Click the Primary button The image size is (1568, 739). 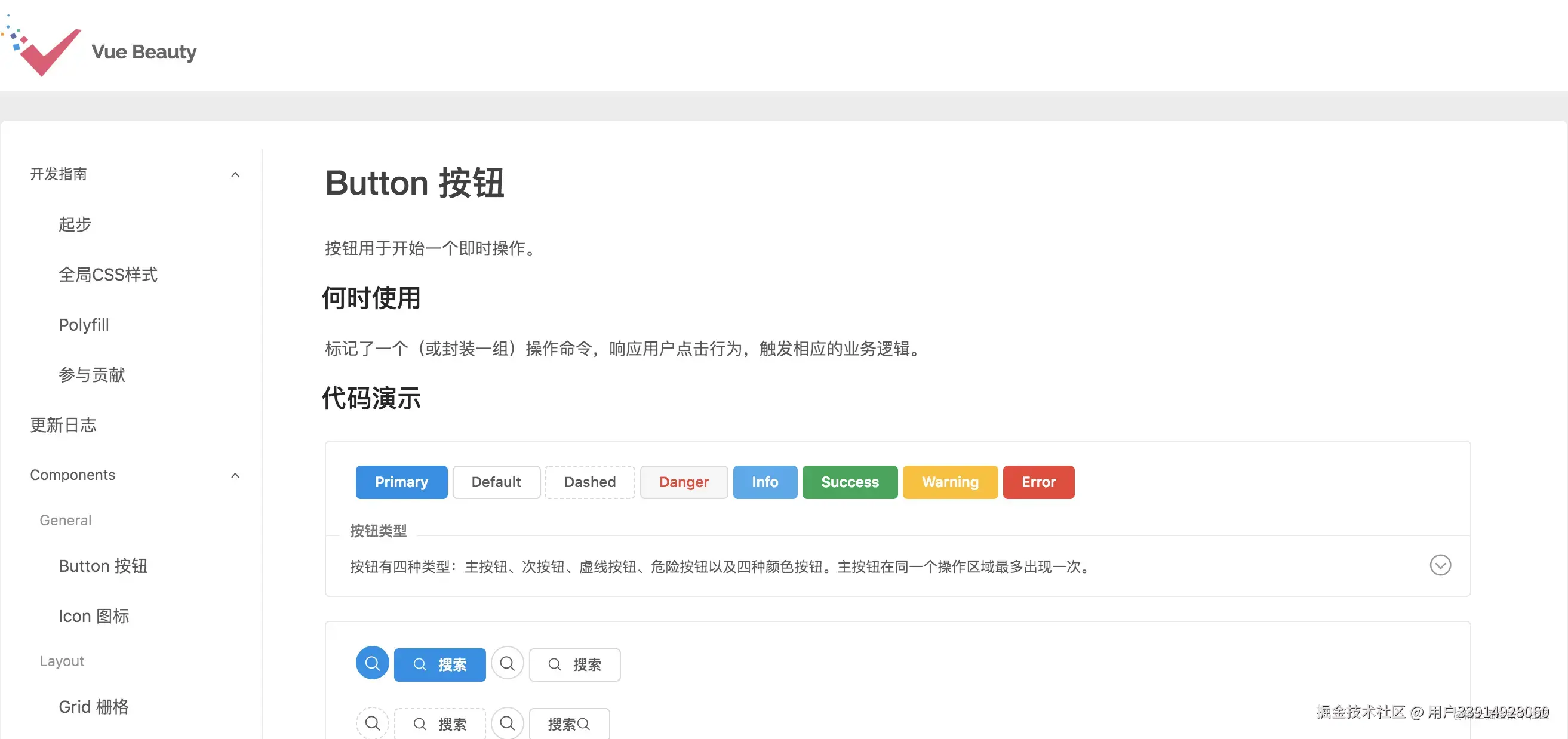(x=401, y=482)
